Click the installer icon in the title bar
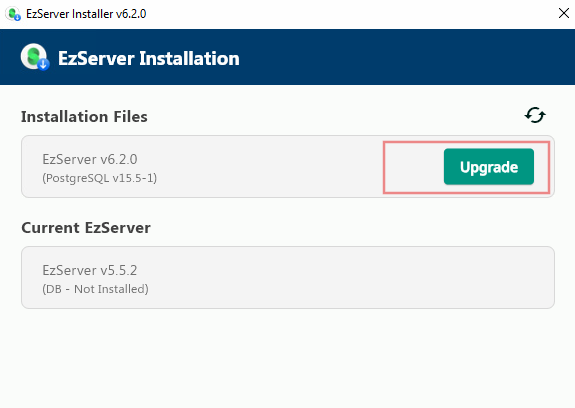The image size is (575, 408). pyautogui.click(x=14, y=14)
